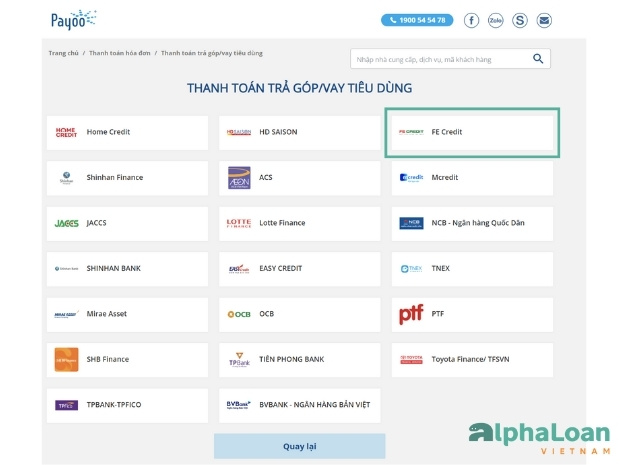Image resolution: width=620 pixels, height=465 pixels.
Task: Select TIÊN PHONG BANK provider label
Action: coord(292,359)
